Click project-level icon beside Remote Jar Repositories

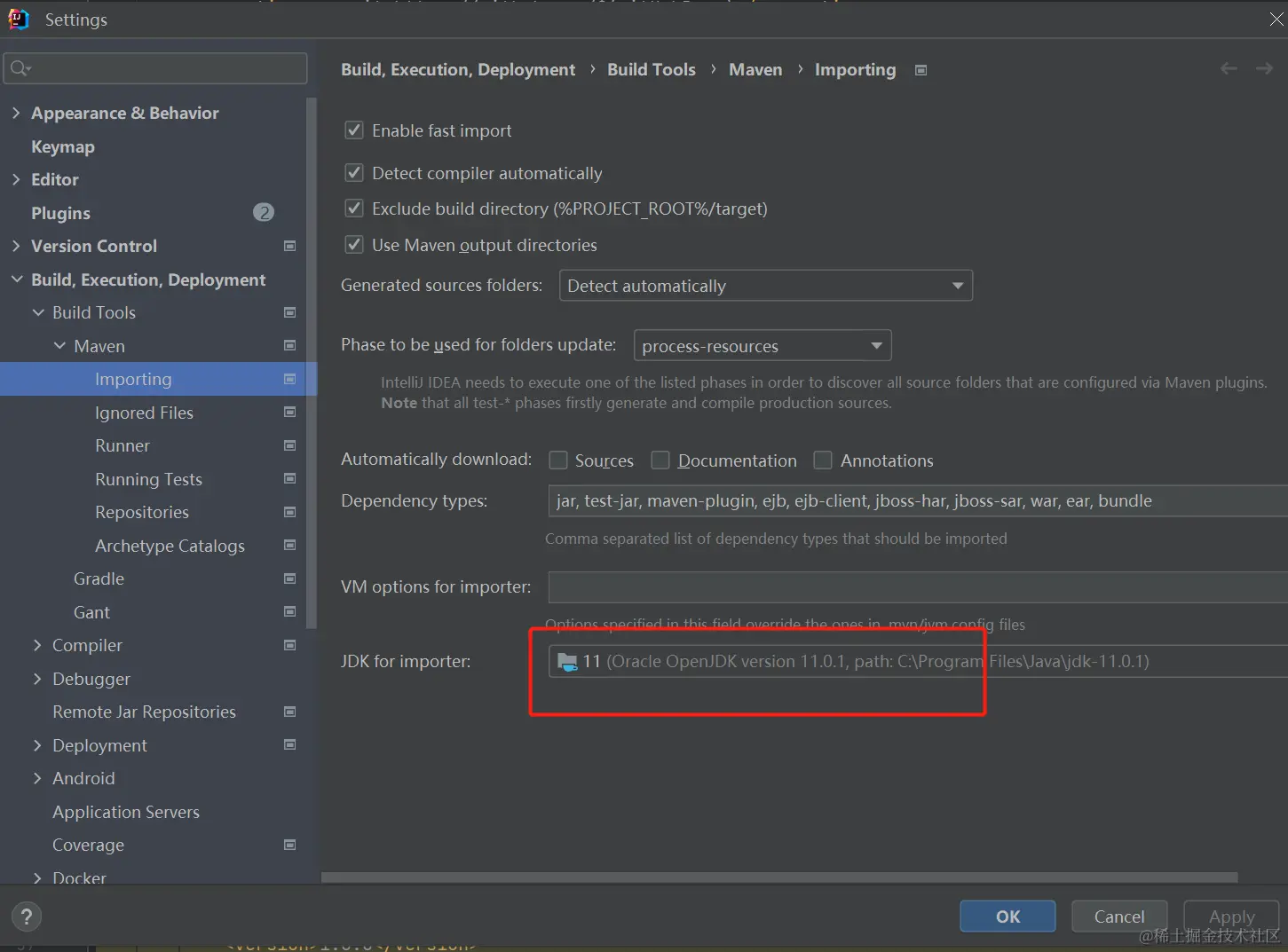tap(289, 712)
